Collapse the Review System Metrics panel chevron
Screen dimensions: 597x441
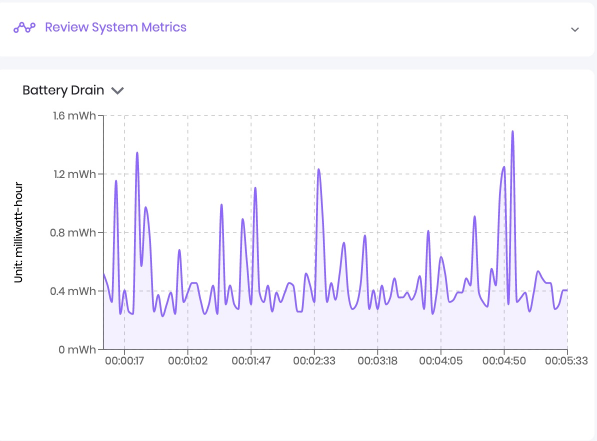coord(575,29)
